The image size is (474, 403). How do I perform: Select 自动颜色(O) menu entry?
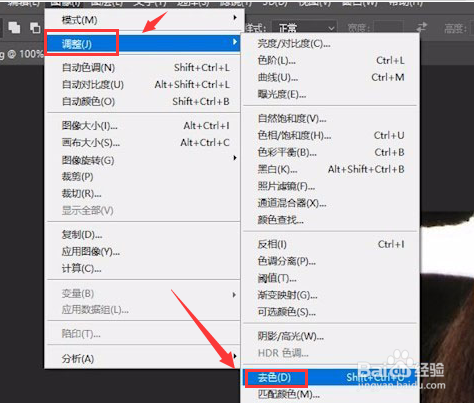143,101
